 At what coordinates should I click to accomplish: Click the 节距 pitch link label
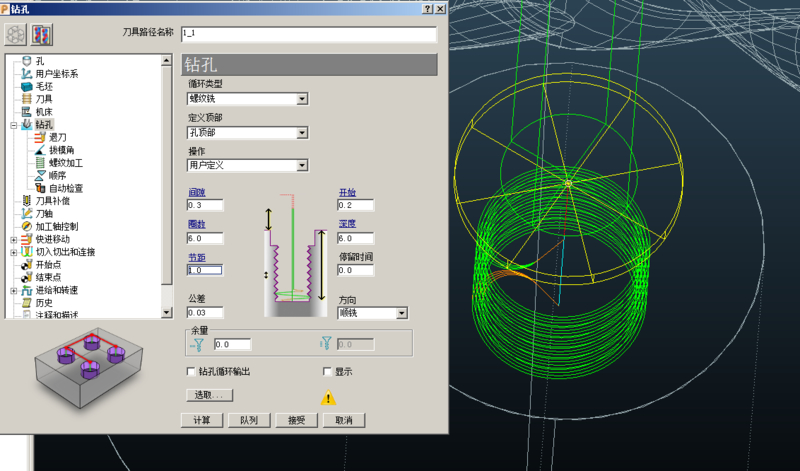(x=197, y=258)
